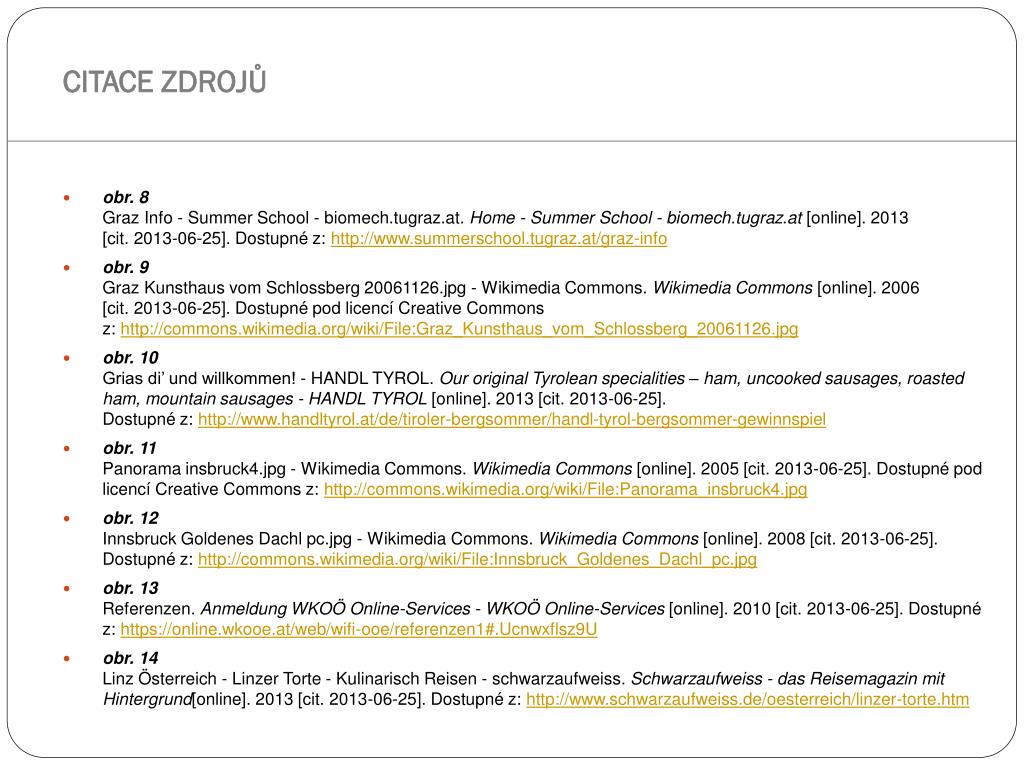The width and height of the screenshot is (1024, 768).
Task: Click the italic text Anmeldung WKOÖ Online-Services
Action: pyautogui.click(x=336, y=609)
